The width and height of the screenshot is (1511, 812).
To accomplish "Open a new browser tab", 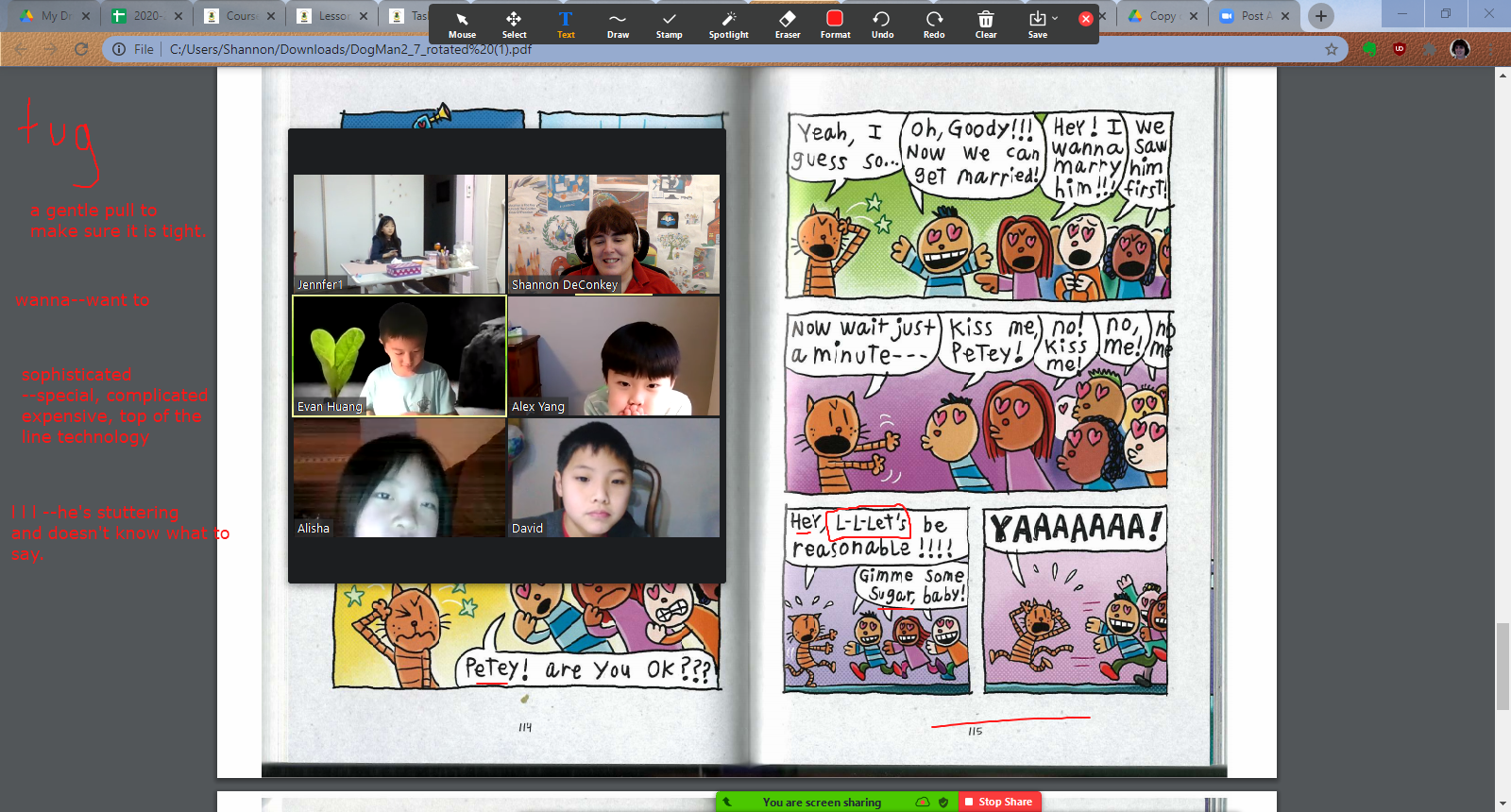I will (1321, 16).
